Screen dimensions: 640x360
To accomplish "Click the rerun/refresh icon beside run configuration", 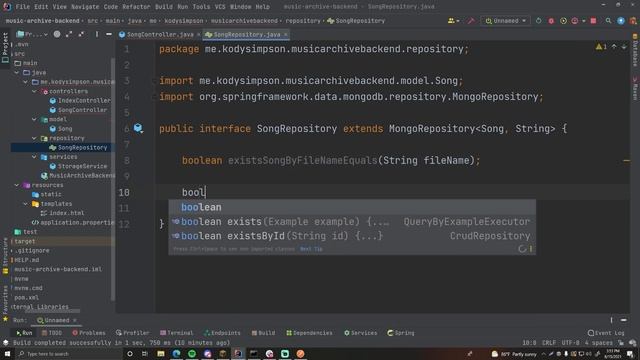I will tap(538, 21).
